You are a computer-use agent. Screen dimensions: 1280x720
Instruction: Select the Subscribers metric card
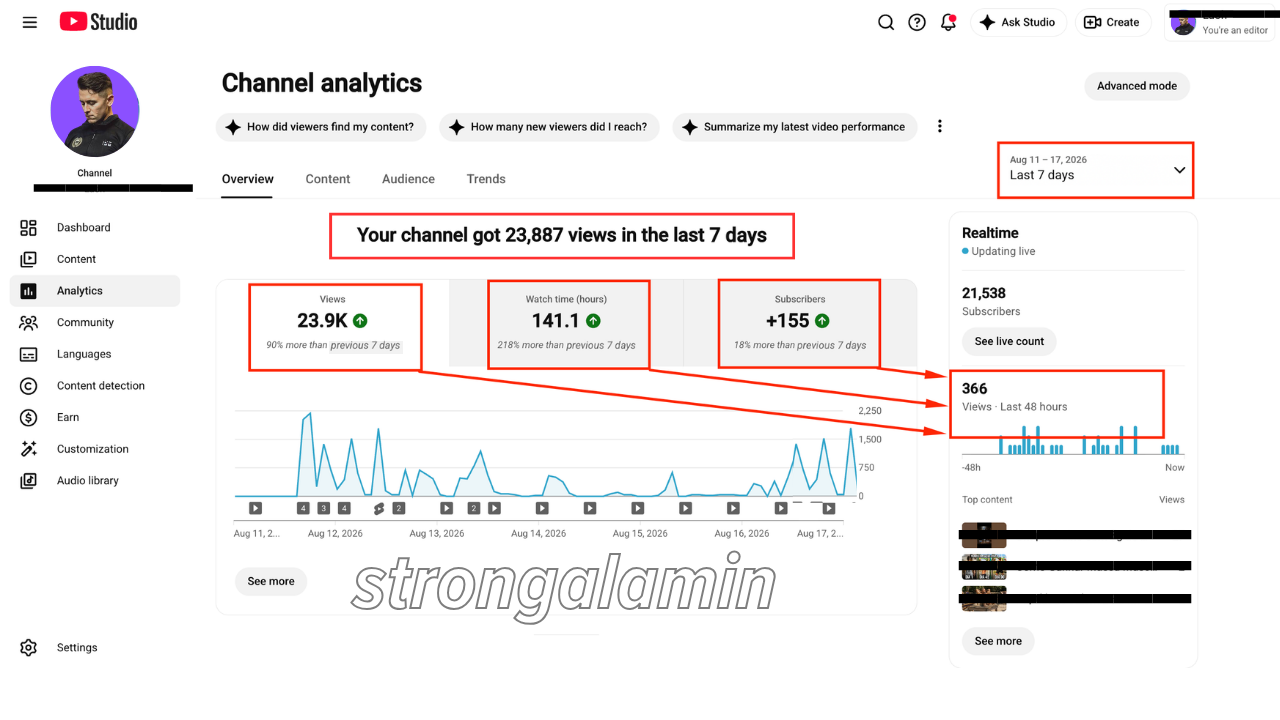coord(800,324)
